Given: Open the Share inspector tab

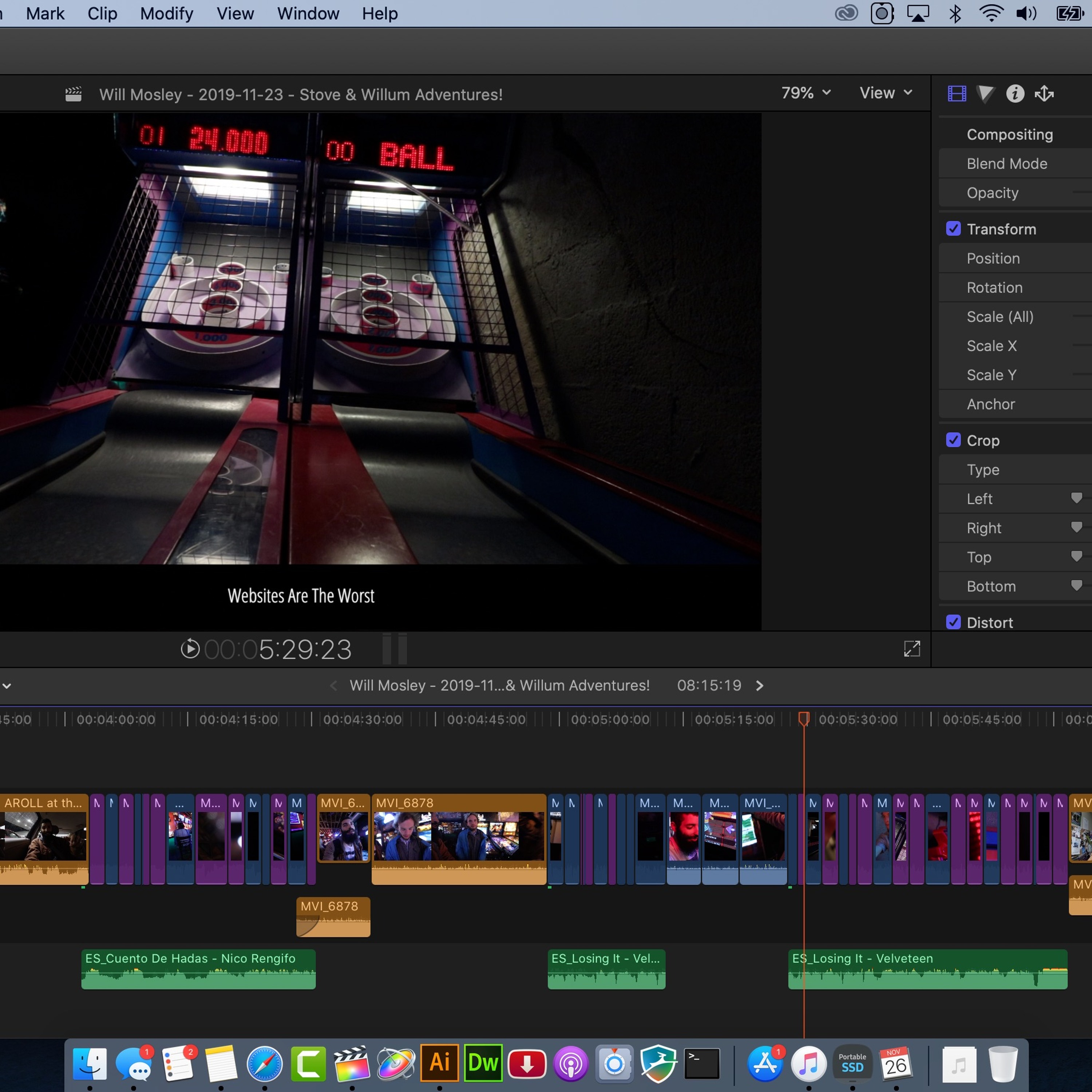Looking at the screenshot, I should (x=1044, y=93).
